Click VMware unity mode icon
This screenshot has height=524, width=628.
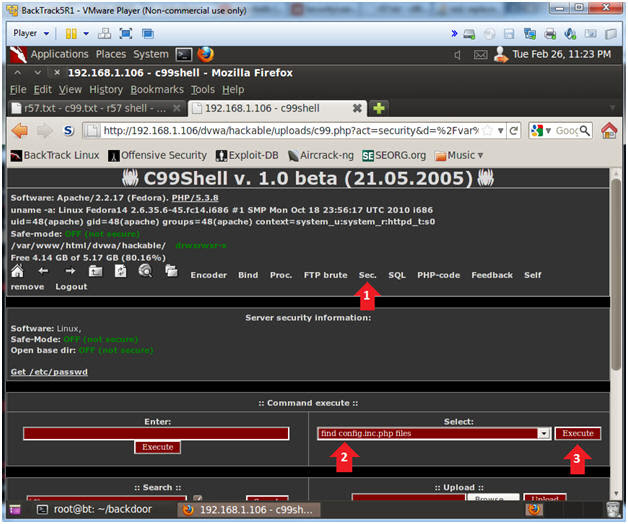[x=148, y=34]
